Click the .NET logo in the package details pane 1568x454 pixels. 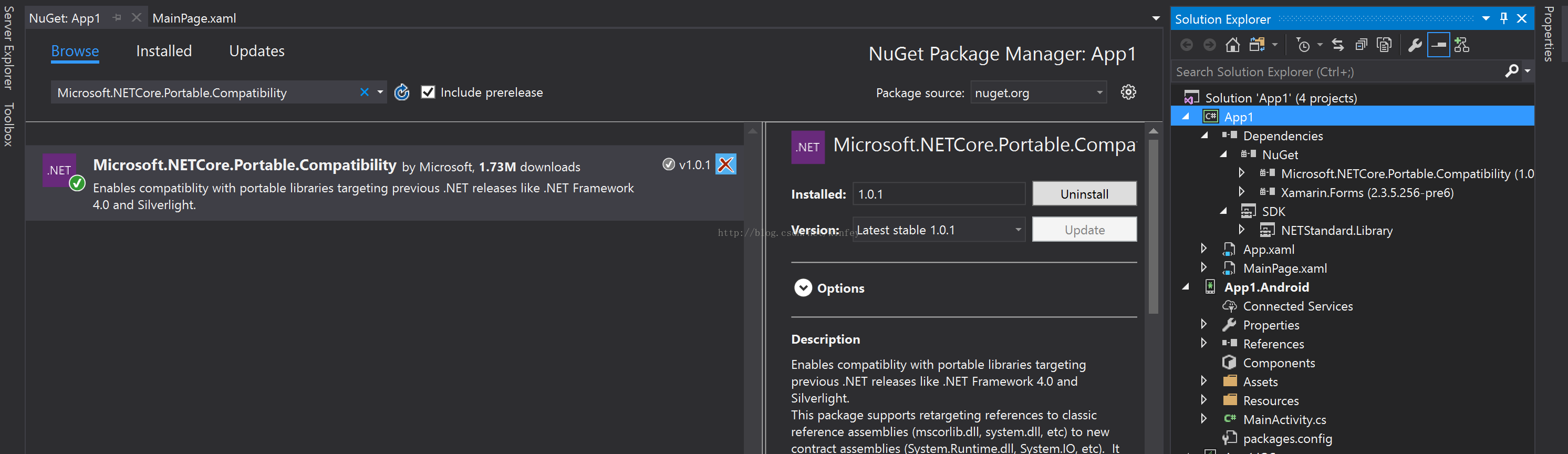(x=808, y=147)
